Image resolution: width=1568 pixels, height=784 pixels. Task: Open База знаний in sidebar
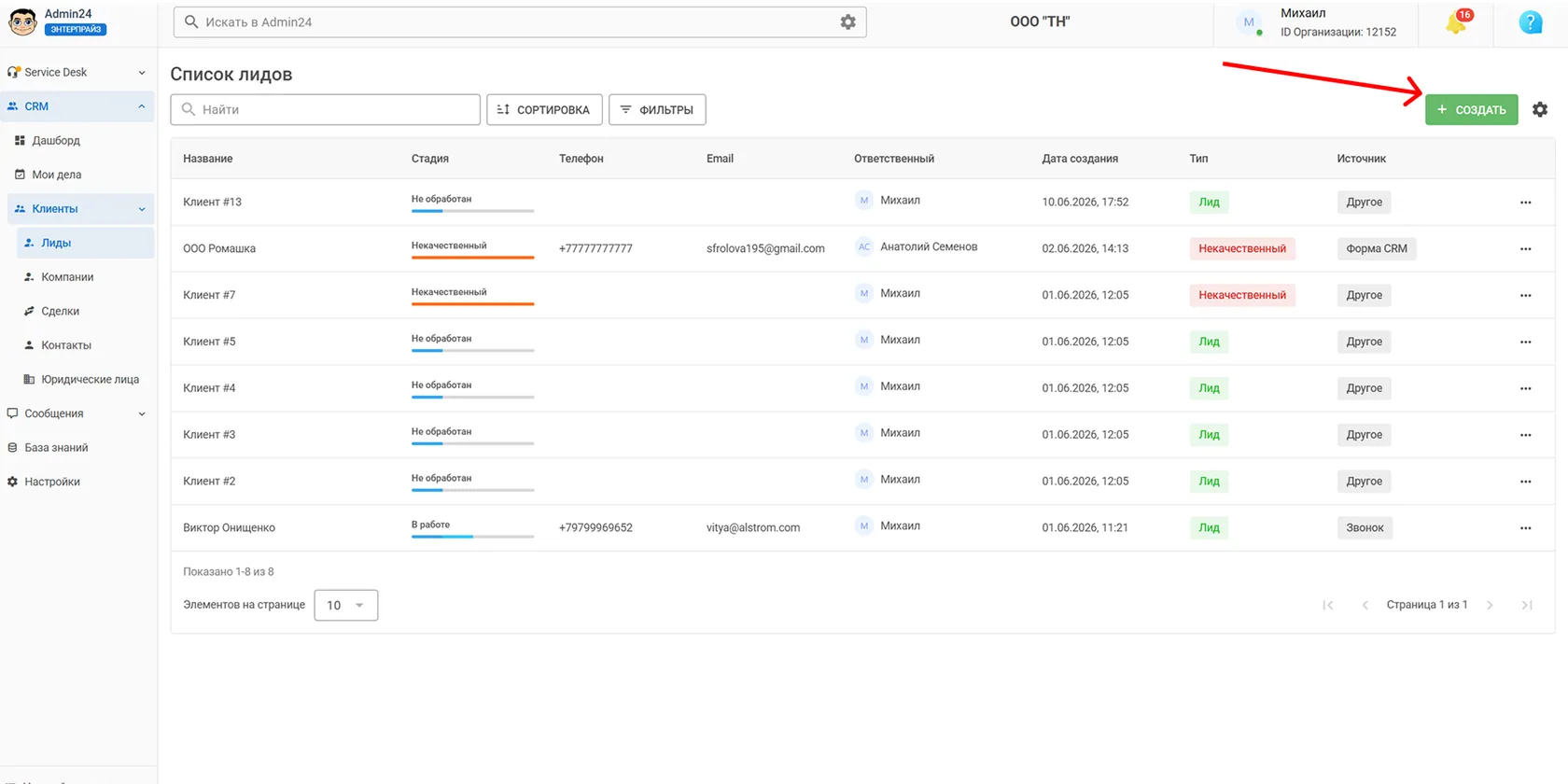pyautogui.click(x=56, y=448)
